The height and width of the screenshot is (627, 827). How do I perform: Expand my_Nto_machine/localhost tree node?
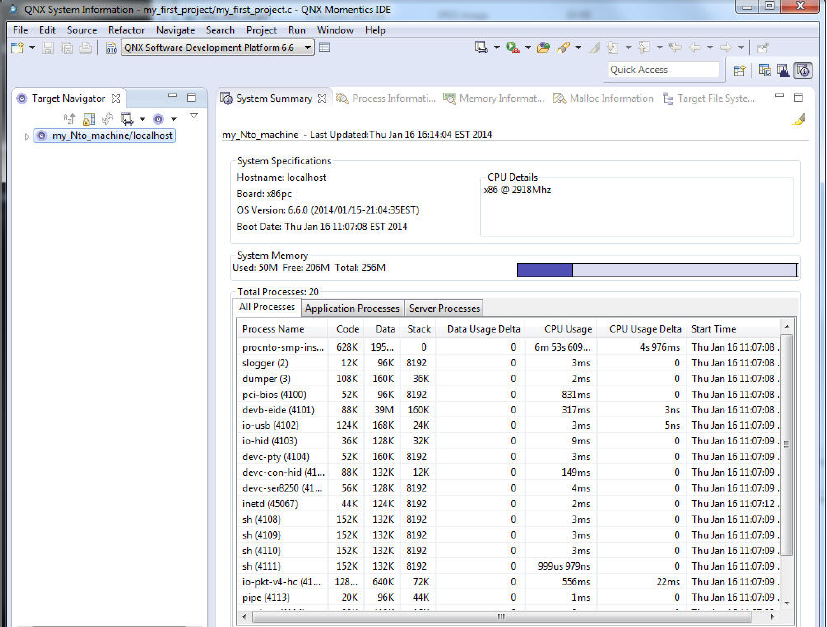[26, 137]
